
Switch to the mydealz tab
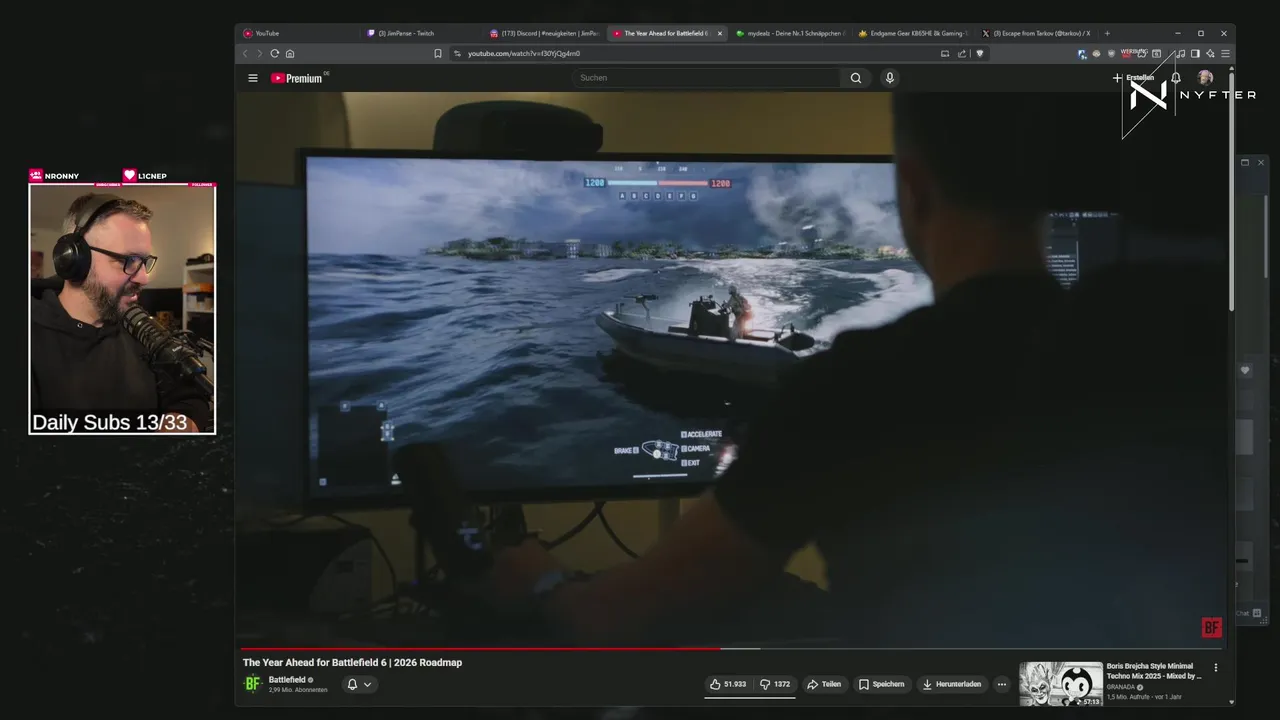pyautogui.click(x=790, y=33)
